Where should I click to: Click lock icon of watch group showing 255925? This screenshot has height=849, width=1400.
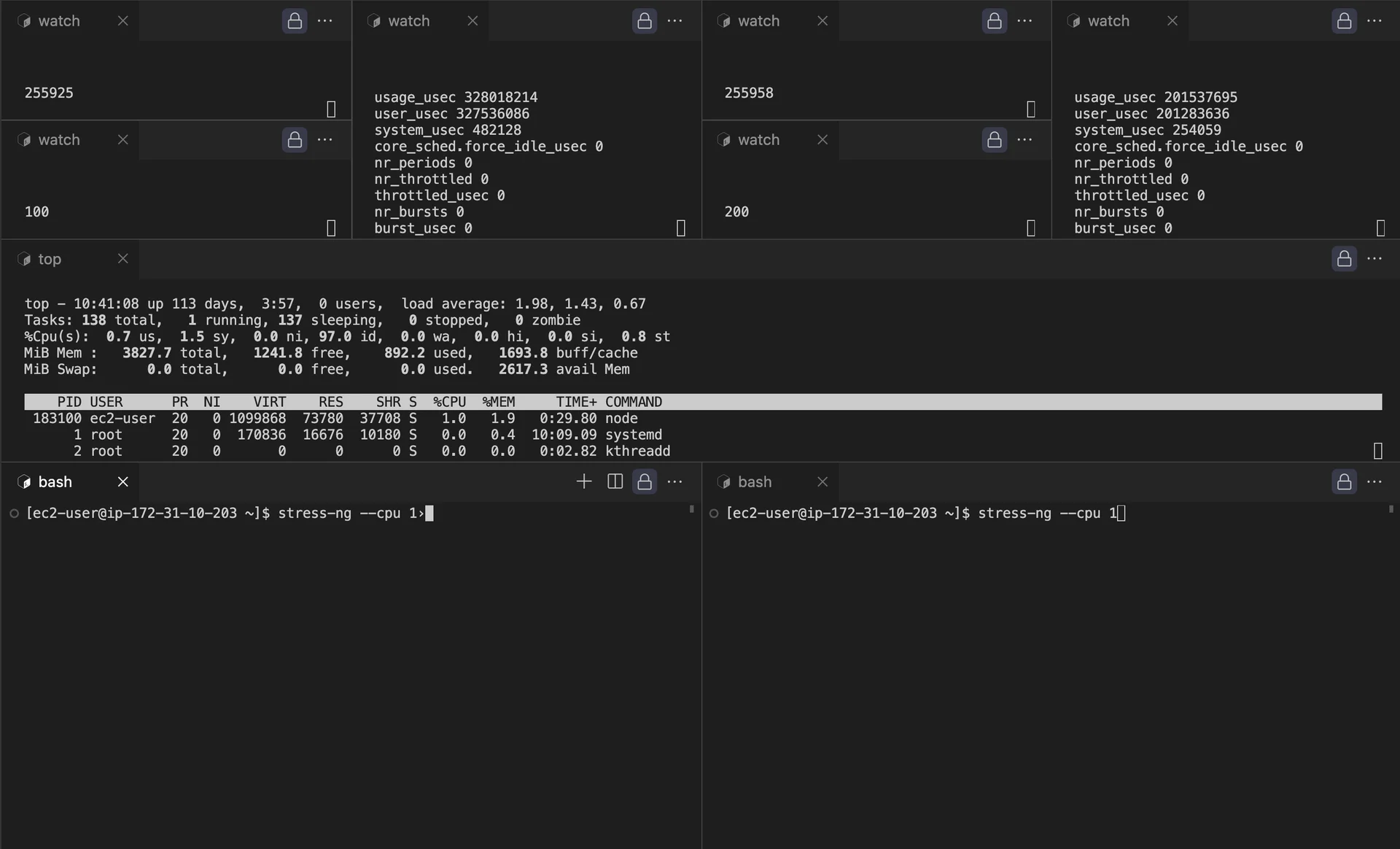click(x=295, y=21)
